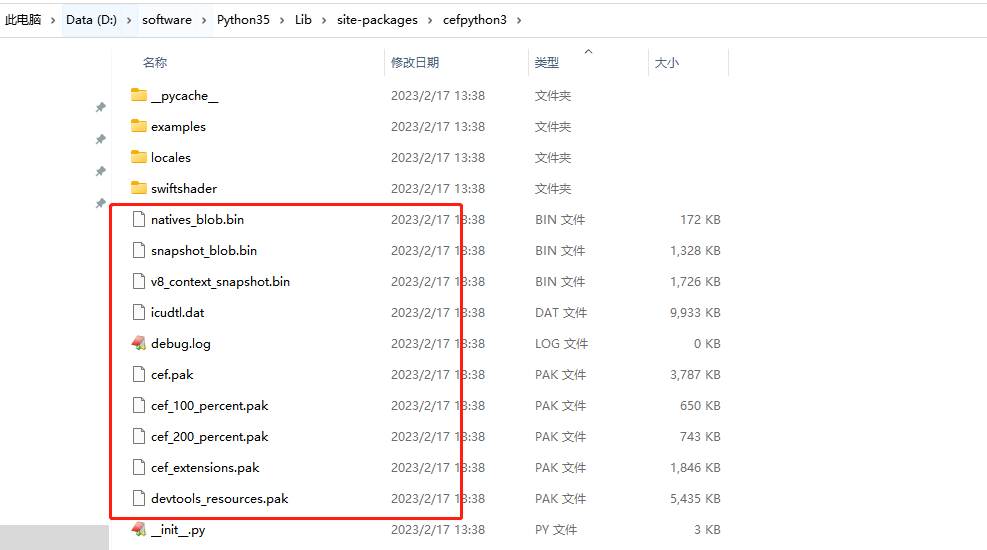Click the pin icon beside examples row
The image size is (987, 550).
click(x=100, y=139)
